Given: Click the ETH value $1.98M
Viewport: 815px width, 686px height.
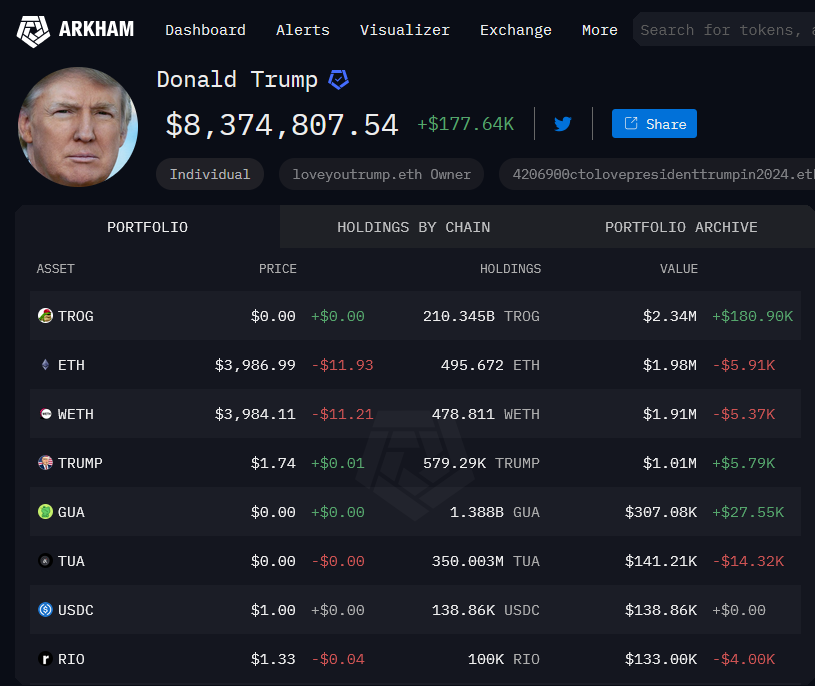Looking at the screenshot, I should click(x=669, y=365).
